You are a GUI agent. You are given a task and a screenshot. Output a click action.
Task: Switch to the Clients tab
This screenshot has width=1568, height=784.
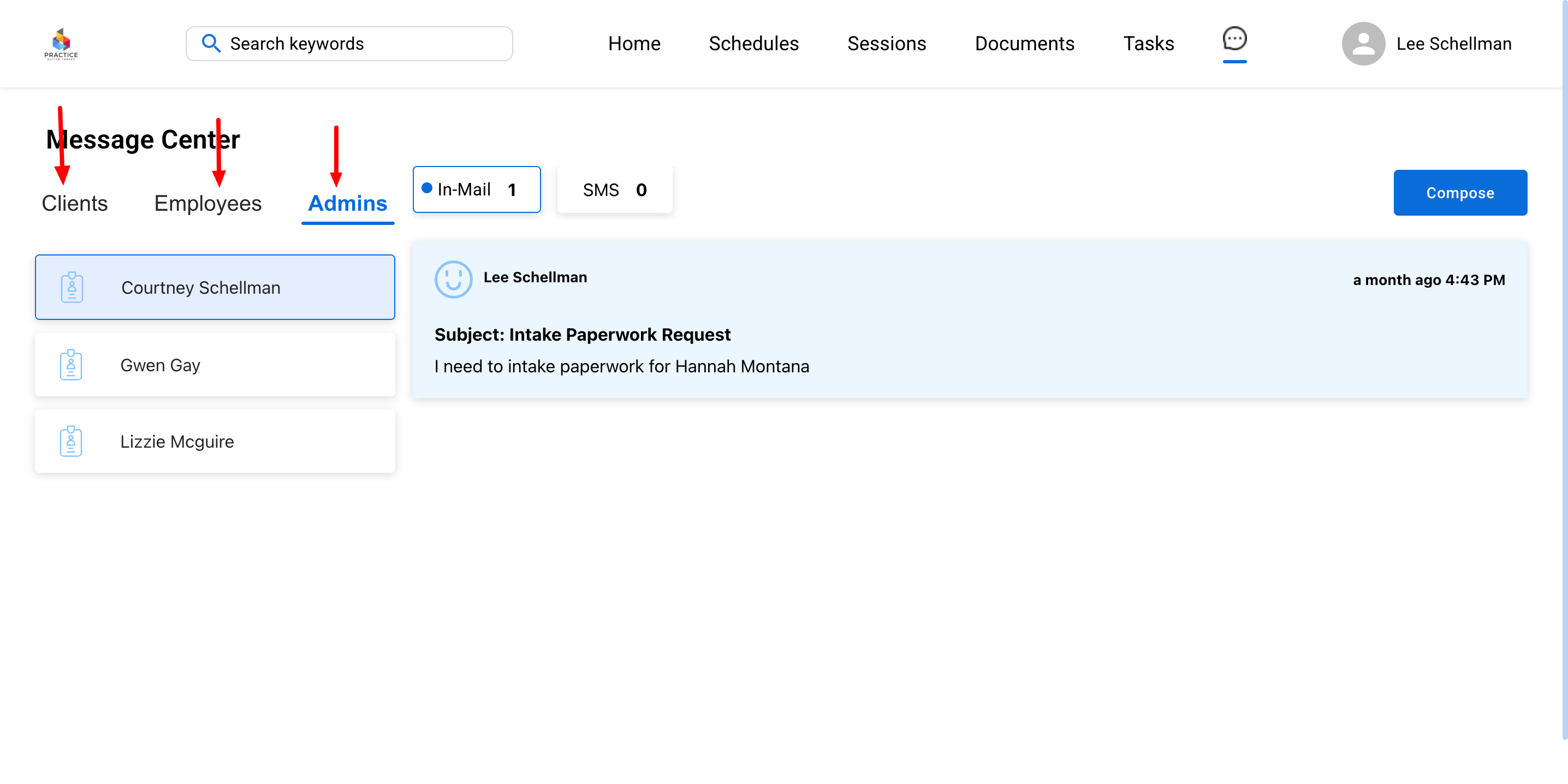click(x=74, y=203)
